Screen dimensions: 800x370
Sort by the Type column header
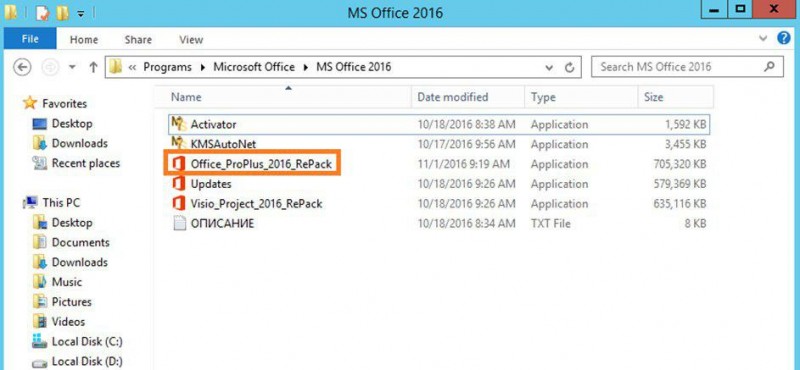(x=581, y=97)
